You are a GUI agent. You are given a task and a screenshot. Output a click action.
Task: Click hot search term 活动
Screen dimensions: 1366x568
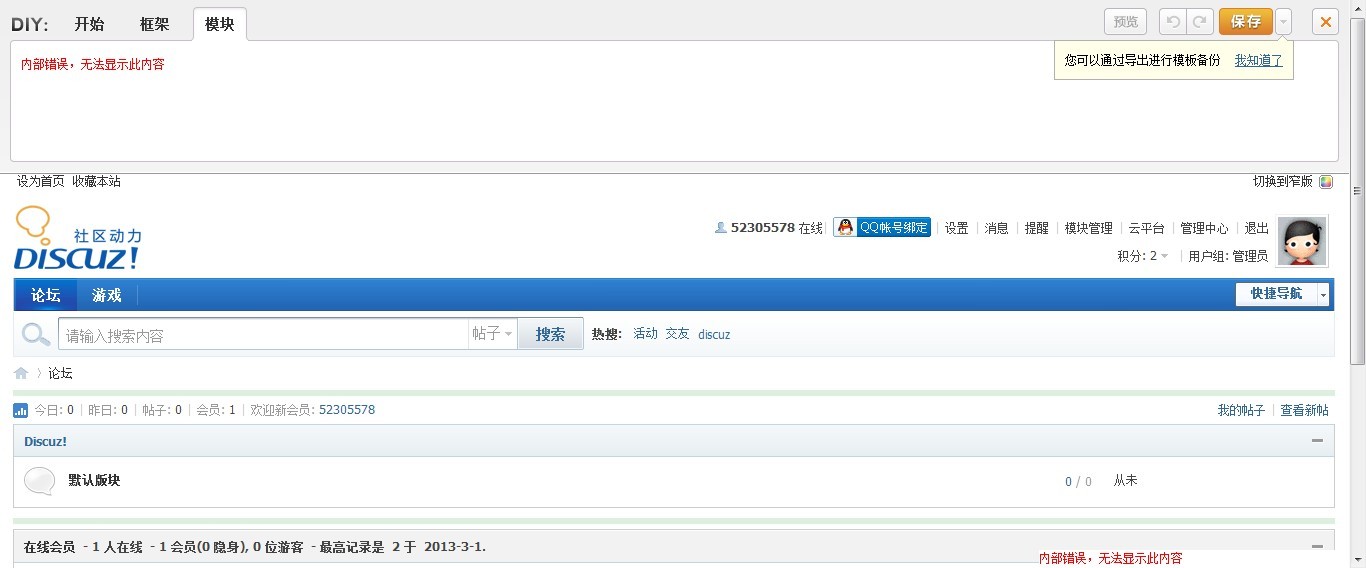[645, 334]
